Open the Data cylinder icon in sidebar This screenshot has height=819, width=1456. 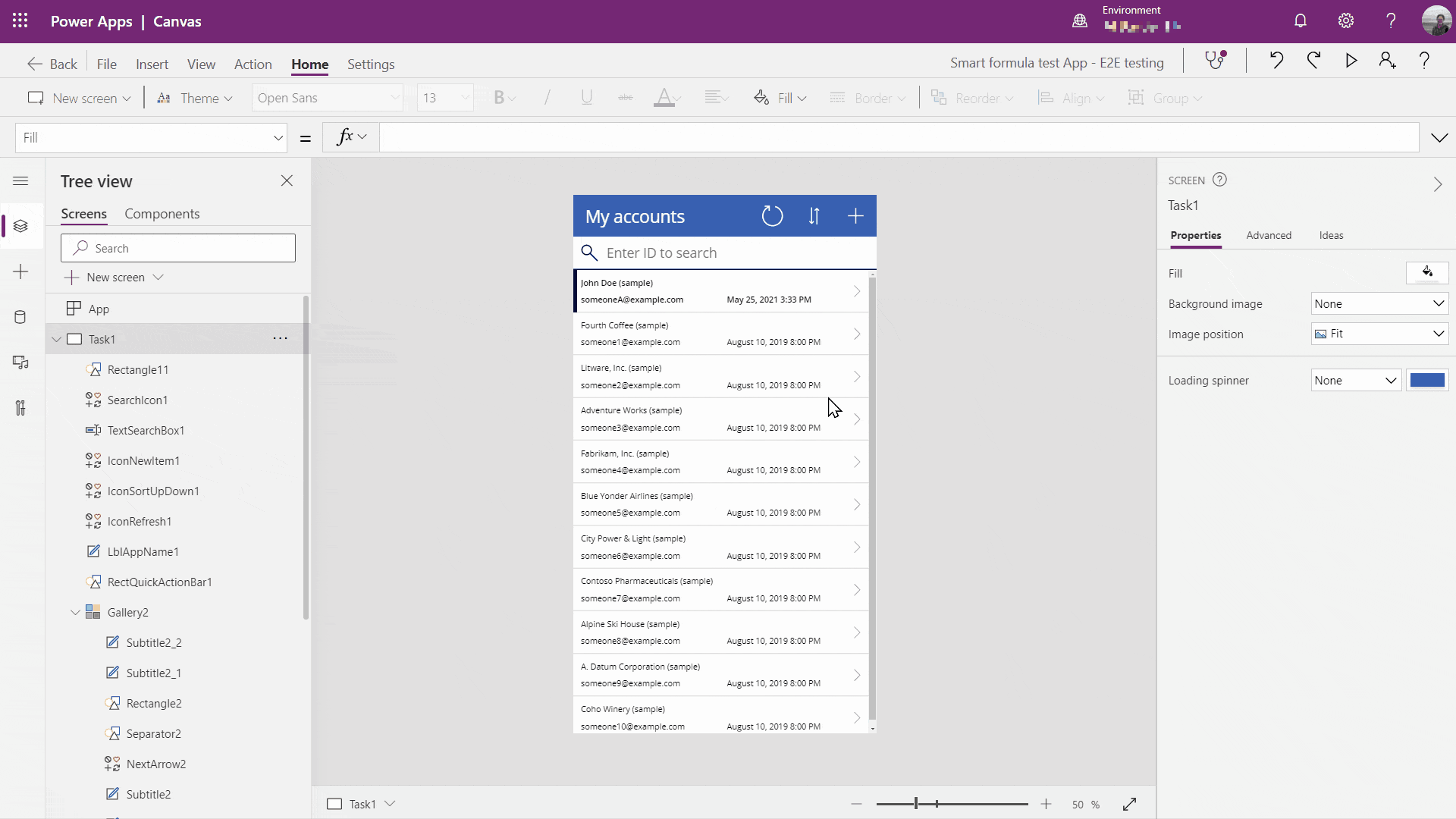pos(20,317)
